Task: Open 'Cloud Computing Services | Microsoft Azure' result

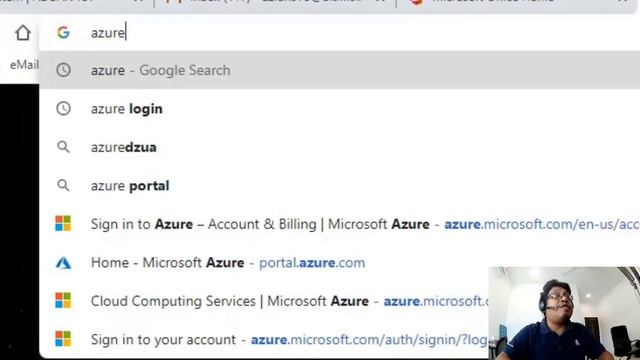Action: (x=264, y=300)
